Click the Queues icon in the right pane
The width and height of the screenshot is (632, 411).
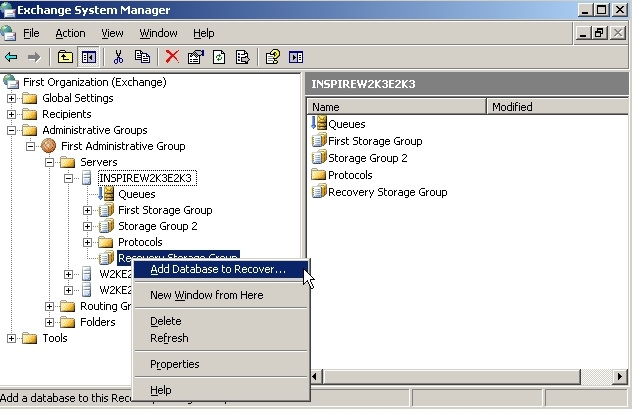pos(319,123)
